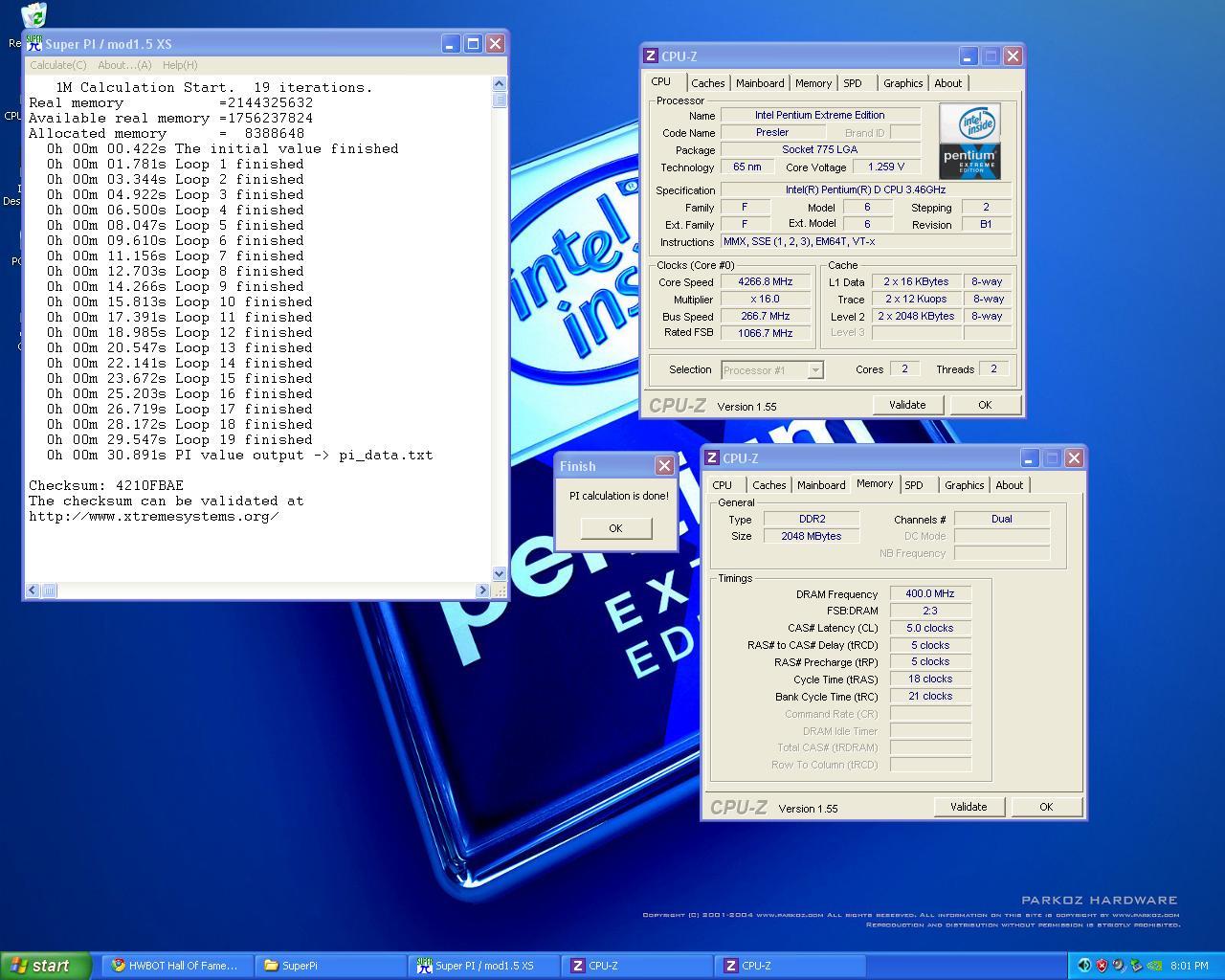Image resolution: width=1225 pixels, height=980 pixels.
Task: Click the CAS# Latency value 5.0 clocks
Action: 930,628
